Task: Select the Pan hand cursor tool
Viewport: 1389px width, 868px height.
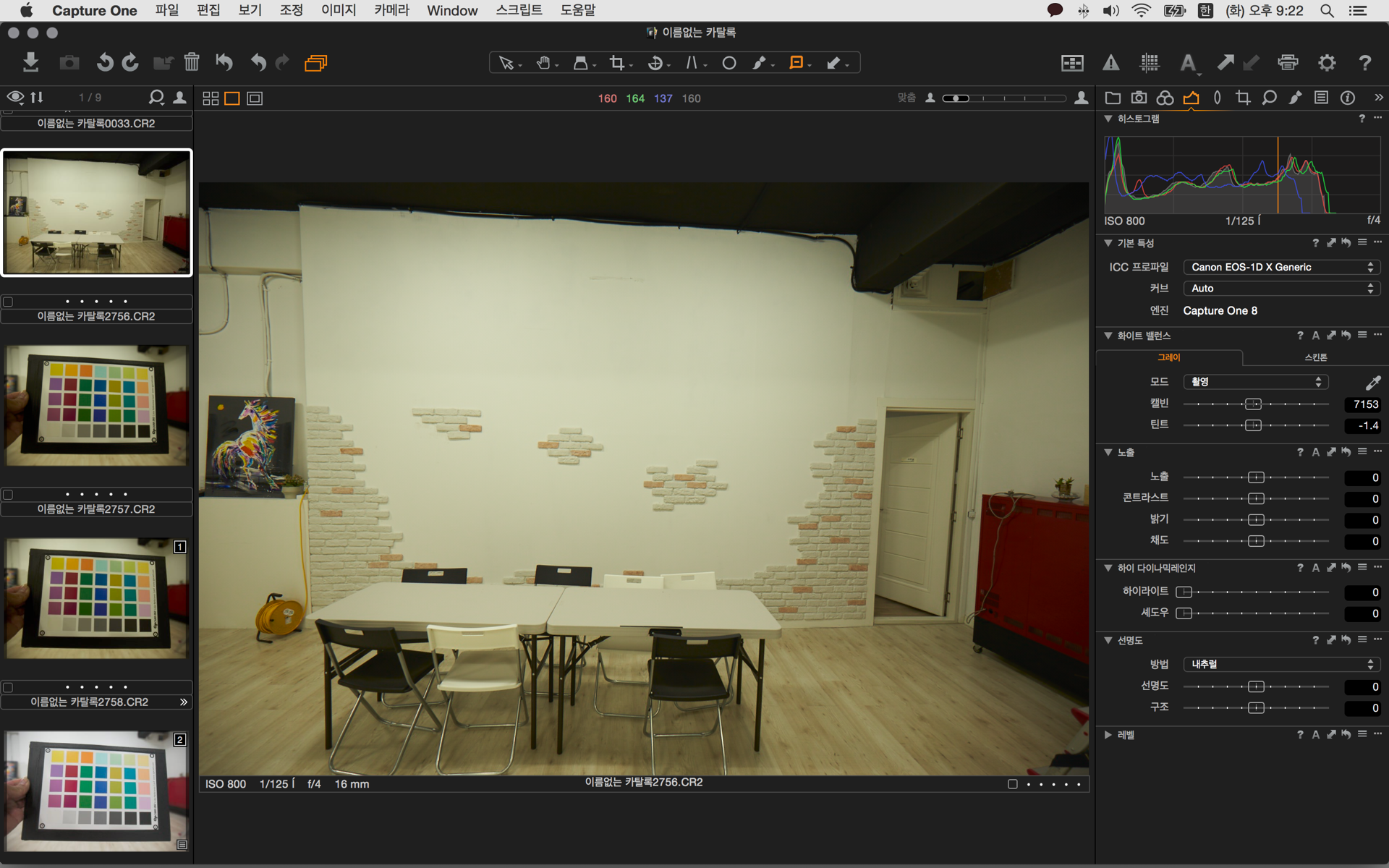Action: pyautogui.click(x=543, y=63)
